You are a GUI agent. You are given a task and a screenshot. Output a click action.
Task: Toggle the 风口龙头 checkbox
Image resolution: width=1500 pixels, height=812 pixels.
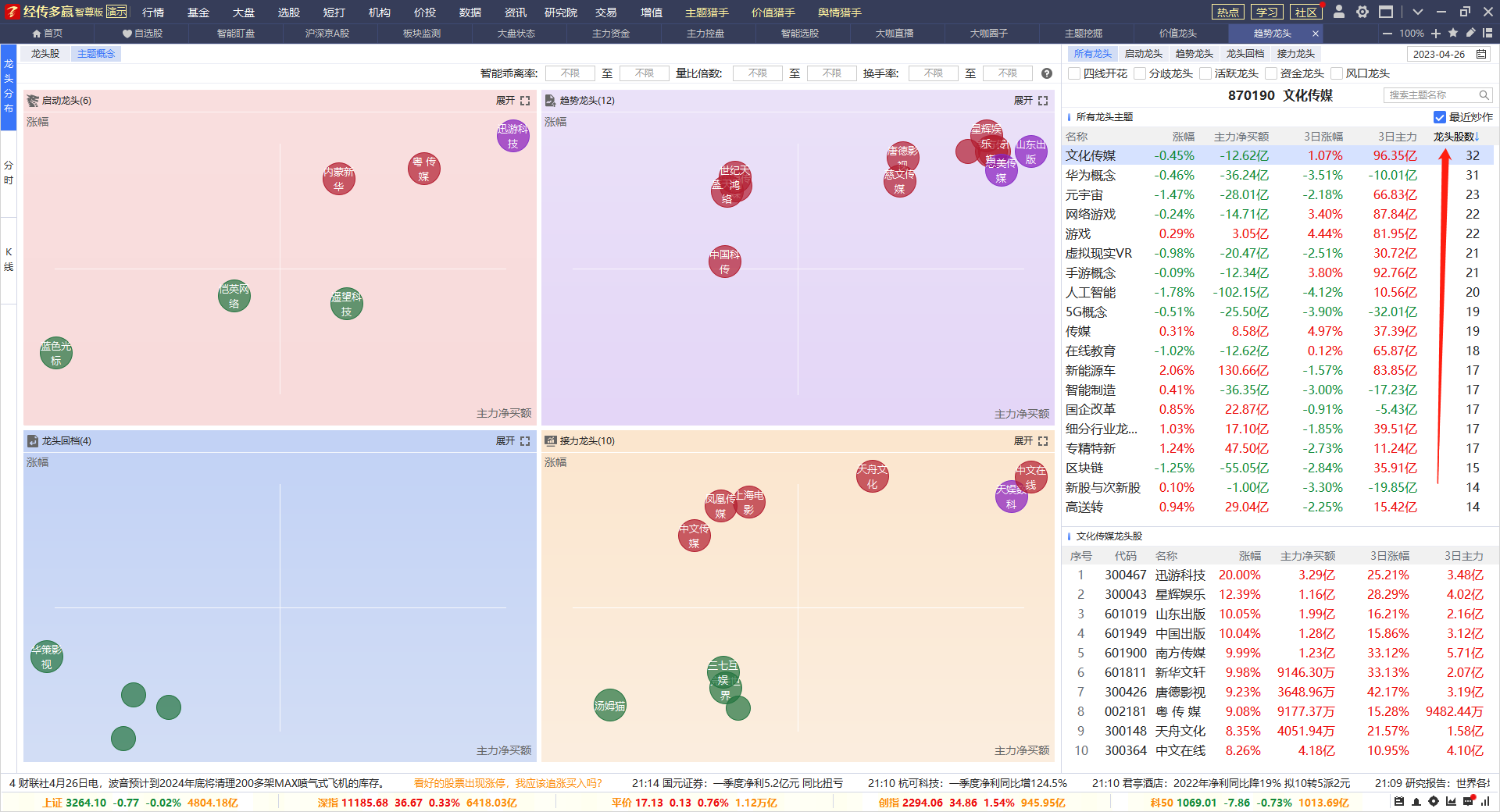pyautogui.click(x=1337, y=73)
